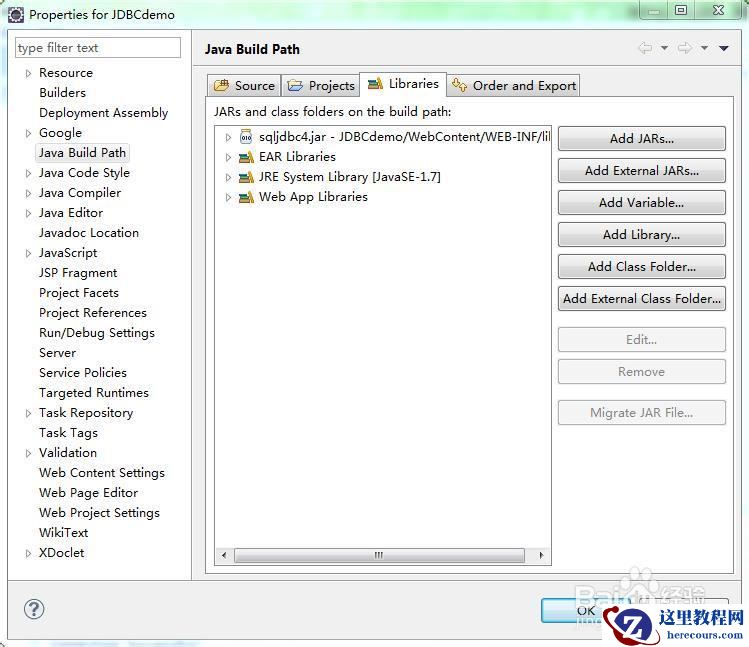Select JSP Fragment in the tree

[x=78, y=273]
